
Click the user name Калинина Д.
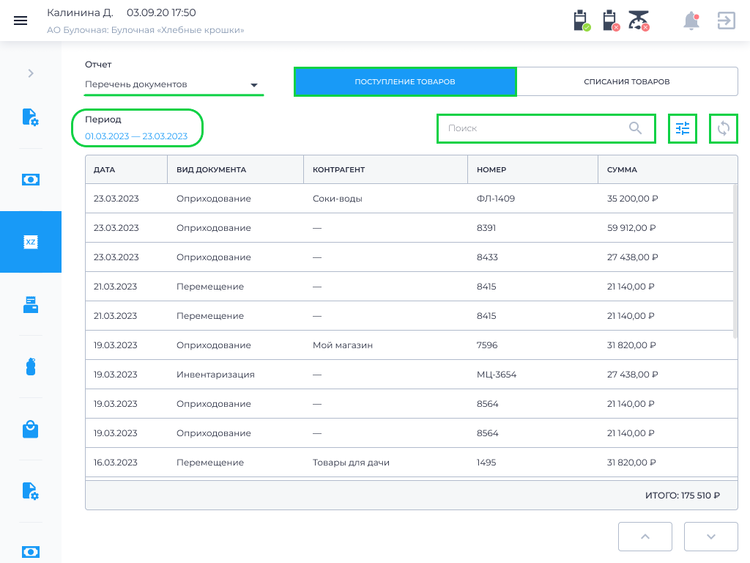pyautogui.click(x=80, y=12)
